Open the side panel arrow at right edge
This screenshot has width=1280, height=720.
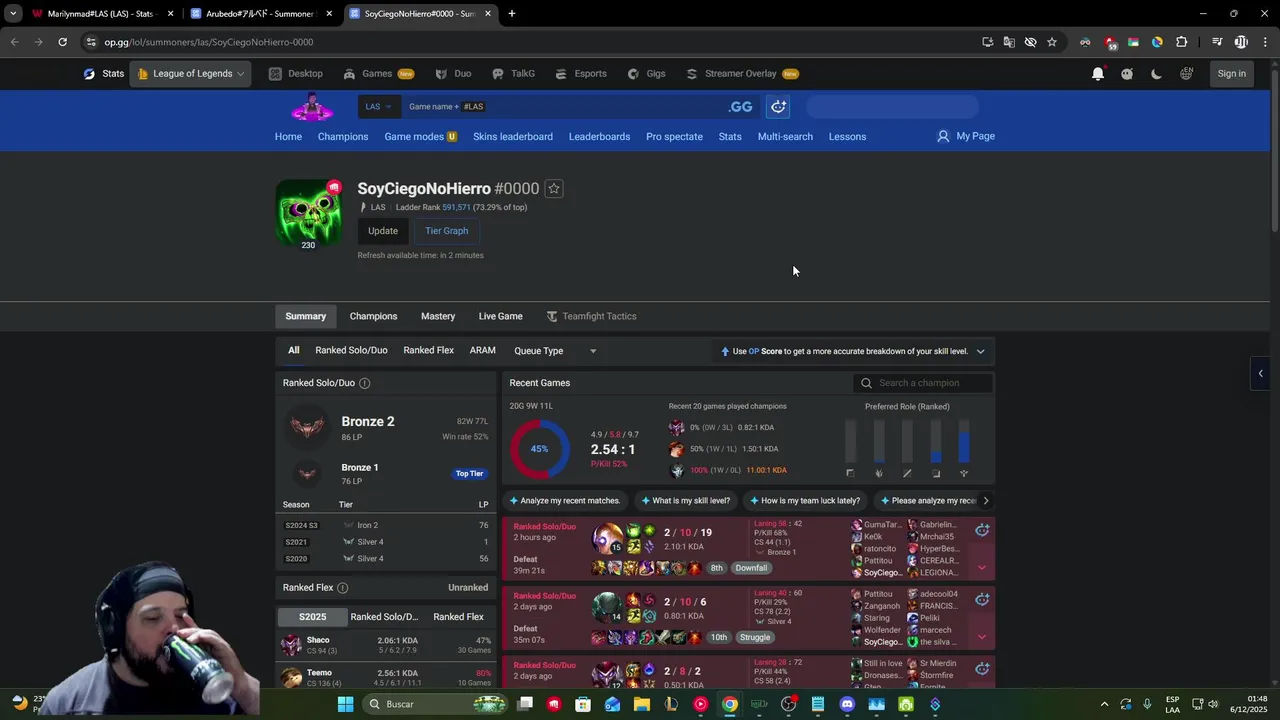pos(1260,373)
